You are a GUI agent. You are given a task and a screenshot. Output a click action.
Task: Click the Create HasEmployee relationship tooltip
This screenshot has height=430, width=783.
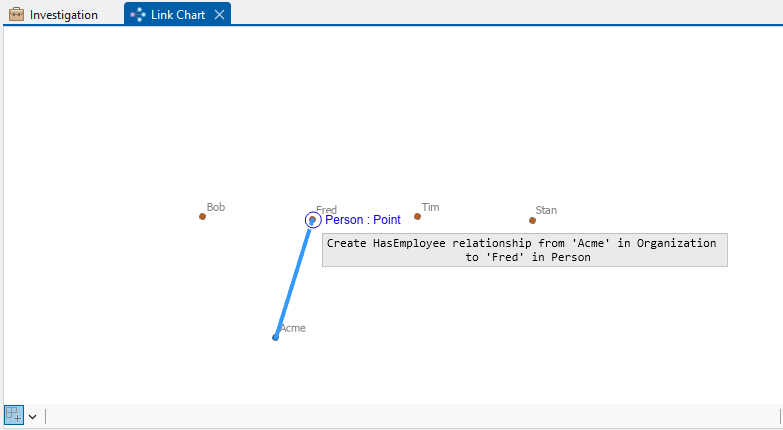[525, 250]
